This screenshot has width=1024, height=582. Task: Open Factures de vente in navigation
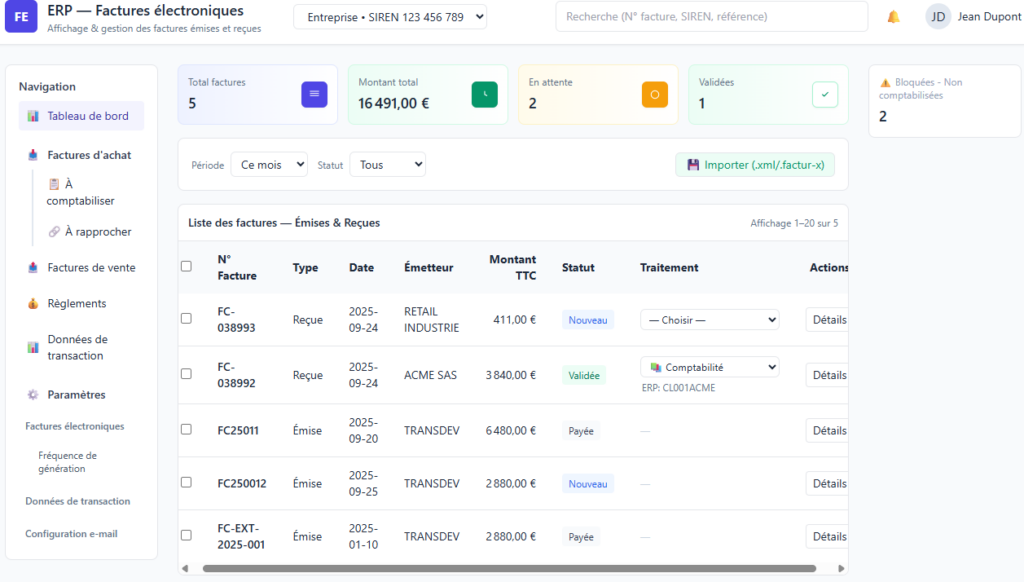[90, 268]
